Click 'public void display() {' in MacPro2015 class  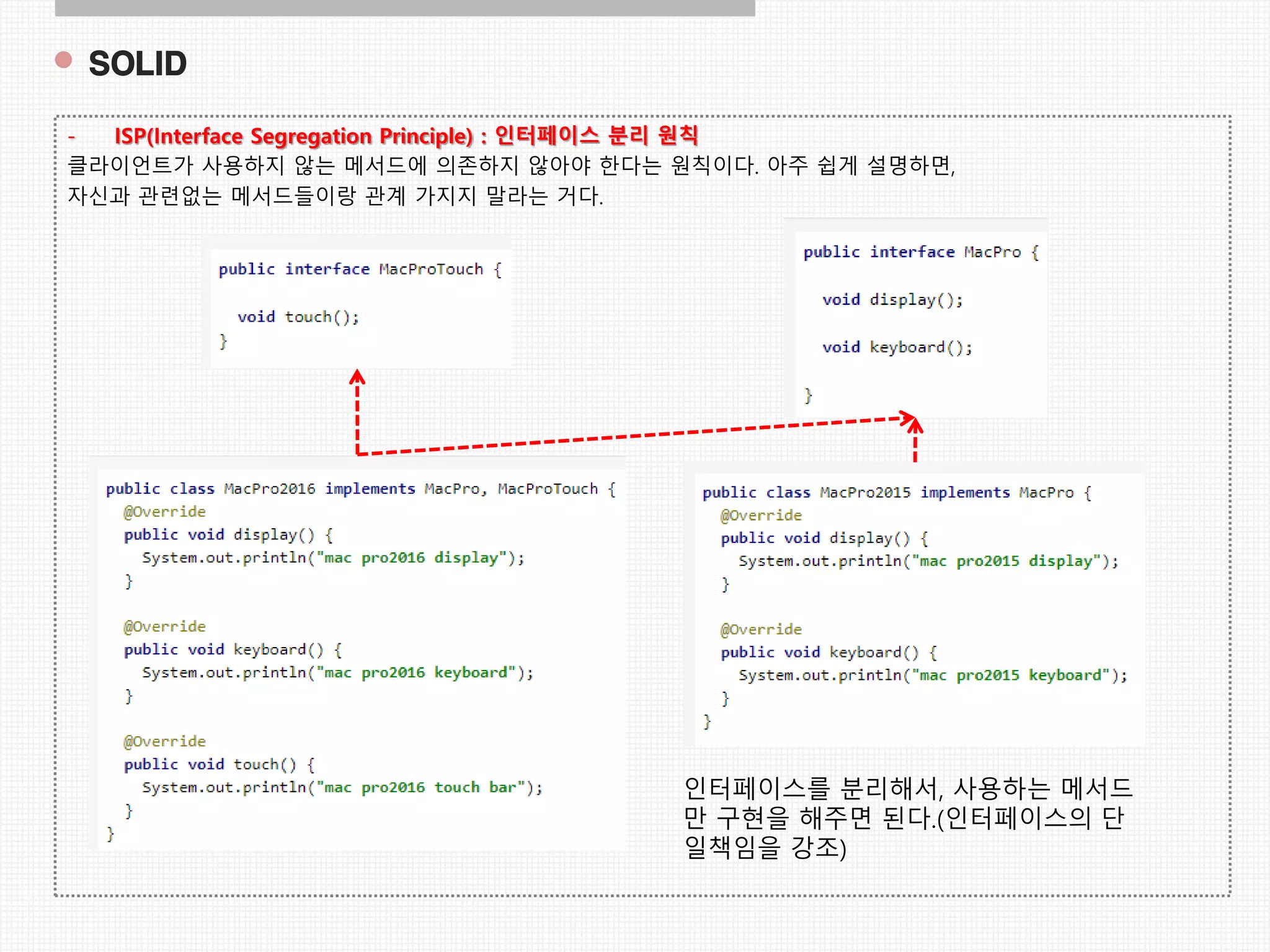825,538
